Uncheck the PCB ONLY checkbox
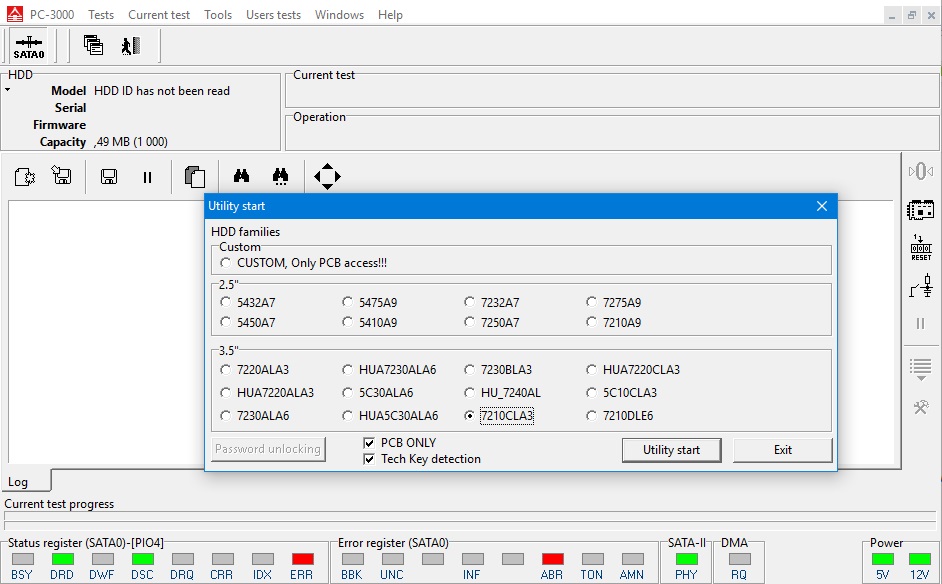The image size is (942, 584). [x=369, y=443]
